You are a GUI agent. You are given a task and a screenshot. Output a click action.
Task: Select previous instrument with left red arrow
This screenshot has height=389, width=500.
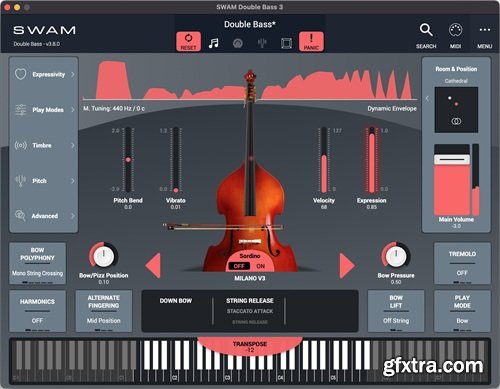(153, 266)
